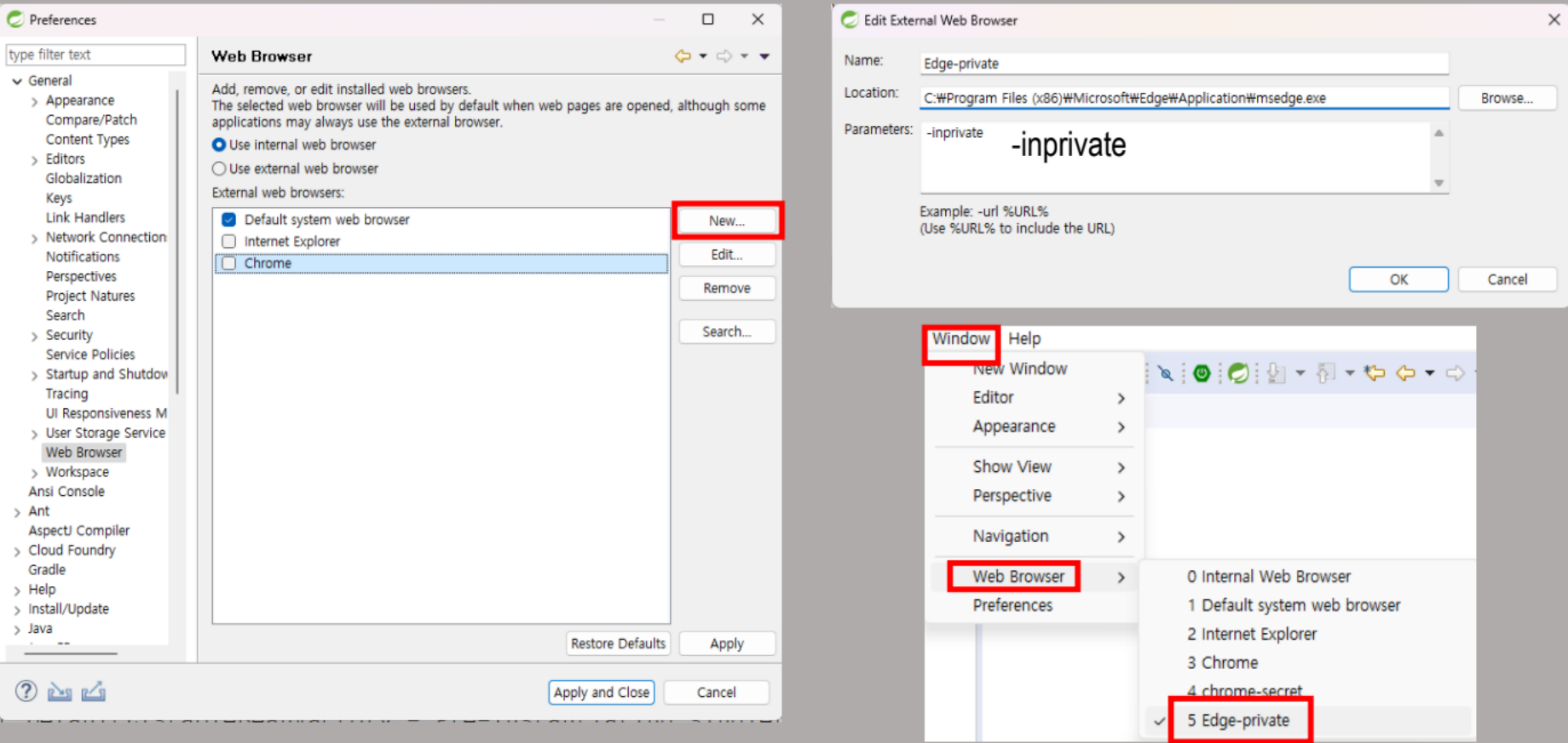Screen dimensions: 1568x743
Task: Select Ansi Console in preferences tree
Action: coord(66,492)
